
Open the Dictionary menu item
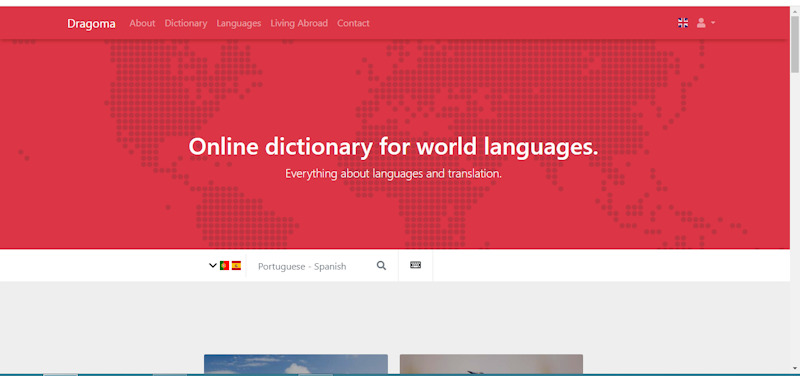(x=186, y=23)
